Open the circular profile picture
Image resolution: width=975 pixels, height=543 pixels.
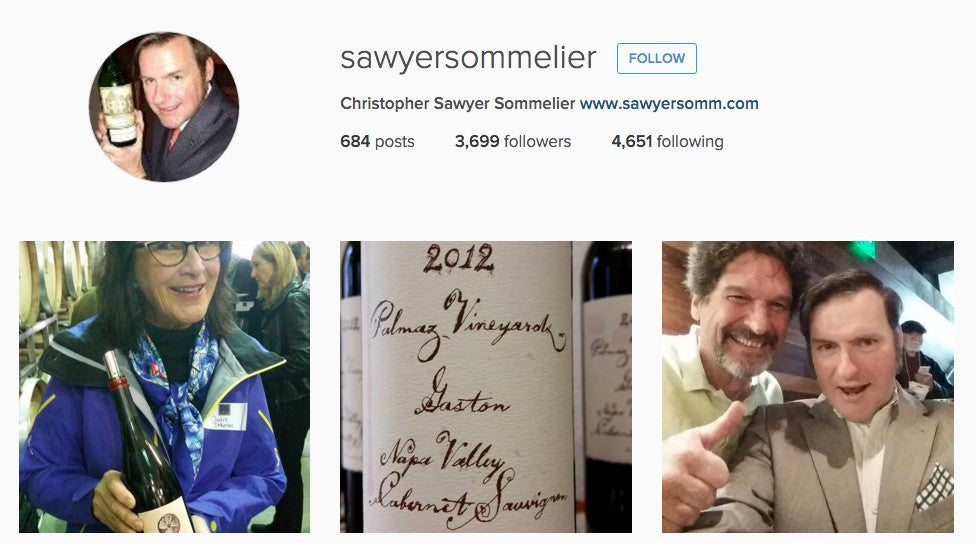pyautogui.click(x=164, y=106)
